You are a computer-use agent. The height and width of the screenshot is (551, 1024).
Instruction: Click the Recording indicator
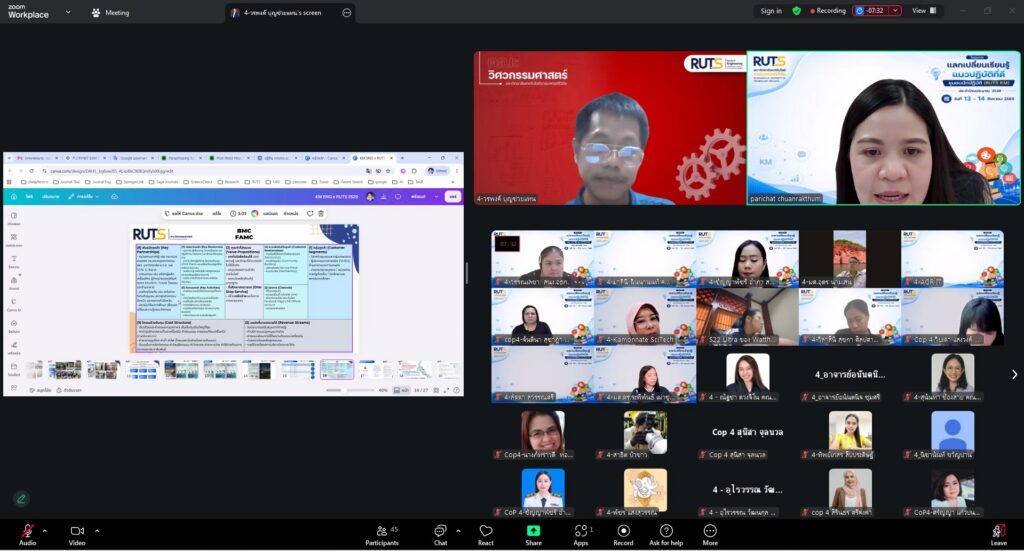point(828,10)
